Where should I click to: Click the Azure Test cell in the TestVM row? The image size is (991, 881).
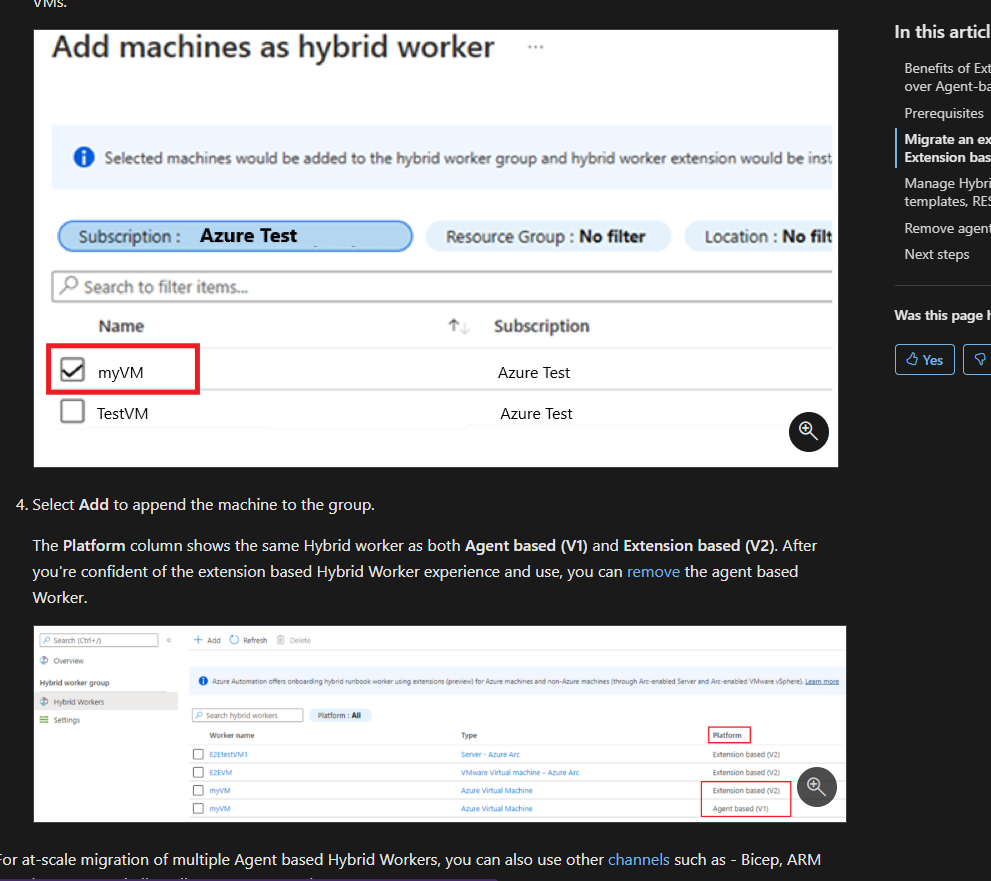537,413
